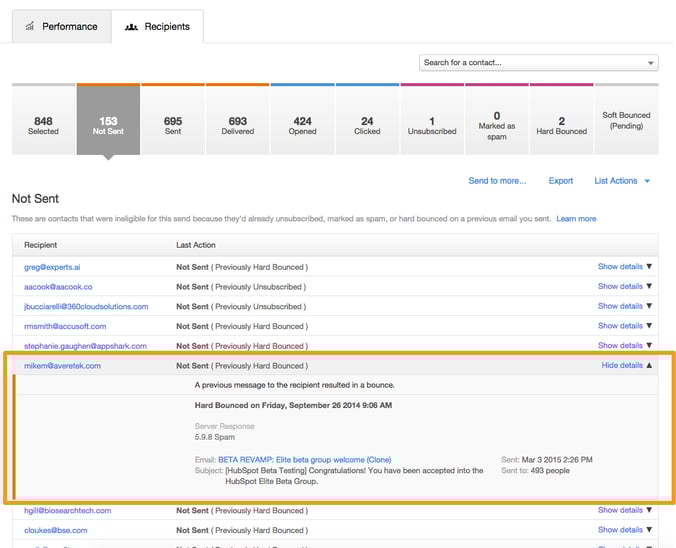Viewport: 676px width, 548px height.
Task: Switch to the Performance tab
Action: point(62,27)
